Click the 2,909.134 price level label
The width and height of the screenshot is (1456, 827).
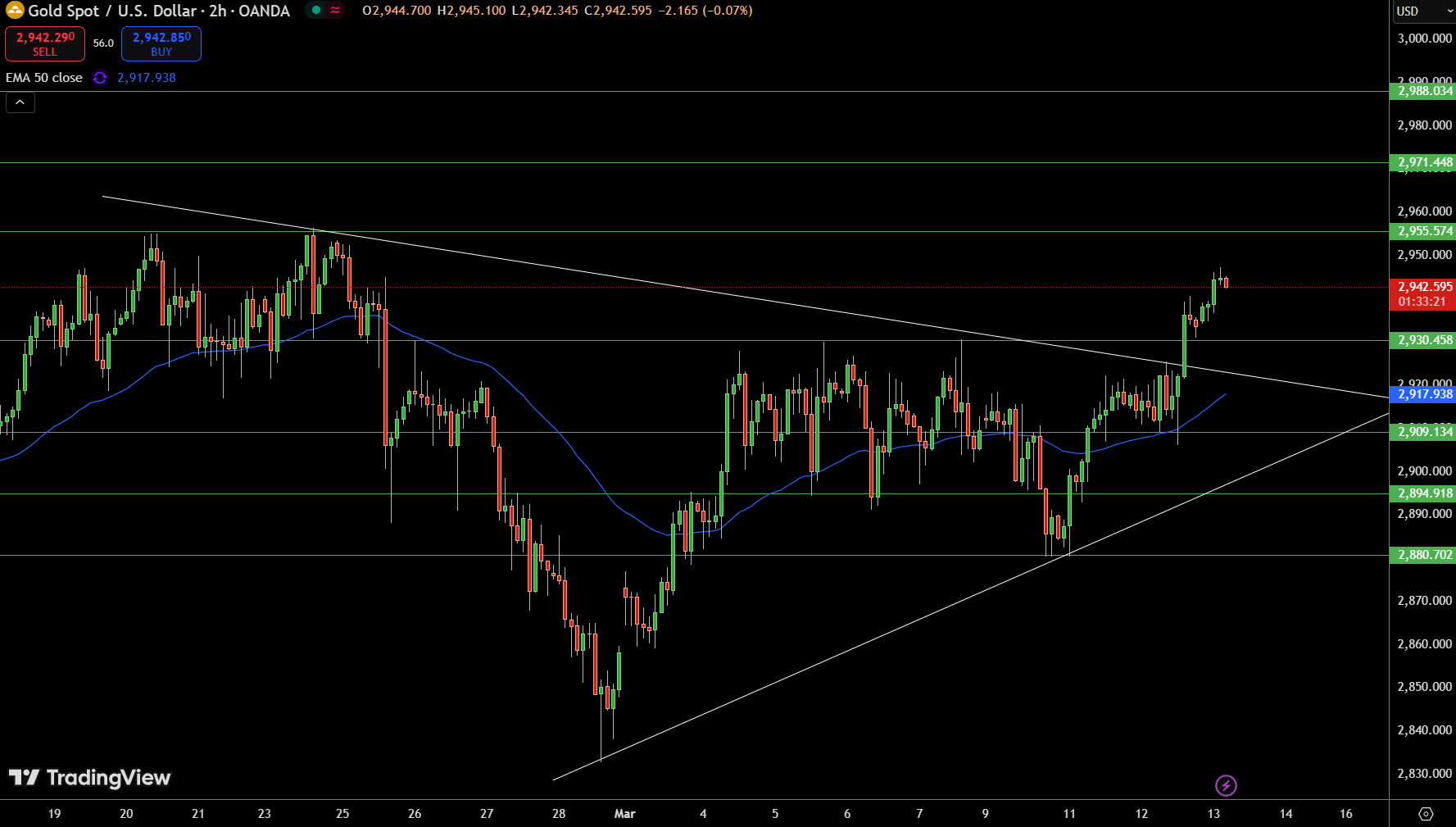[x=1424, y=432]
